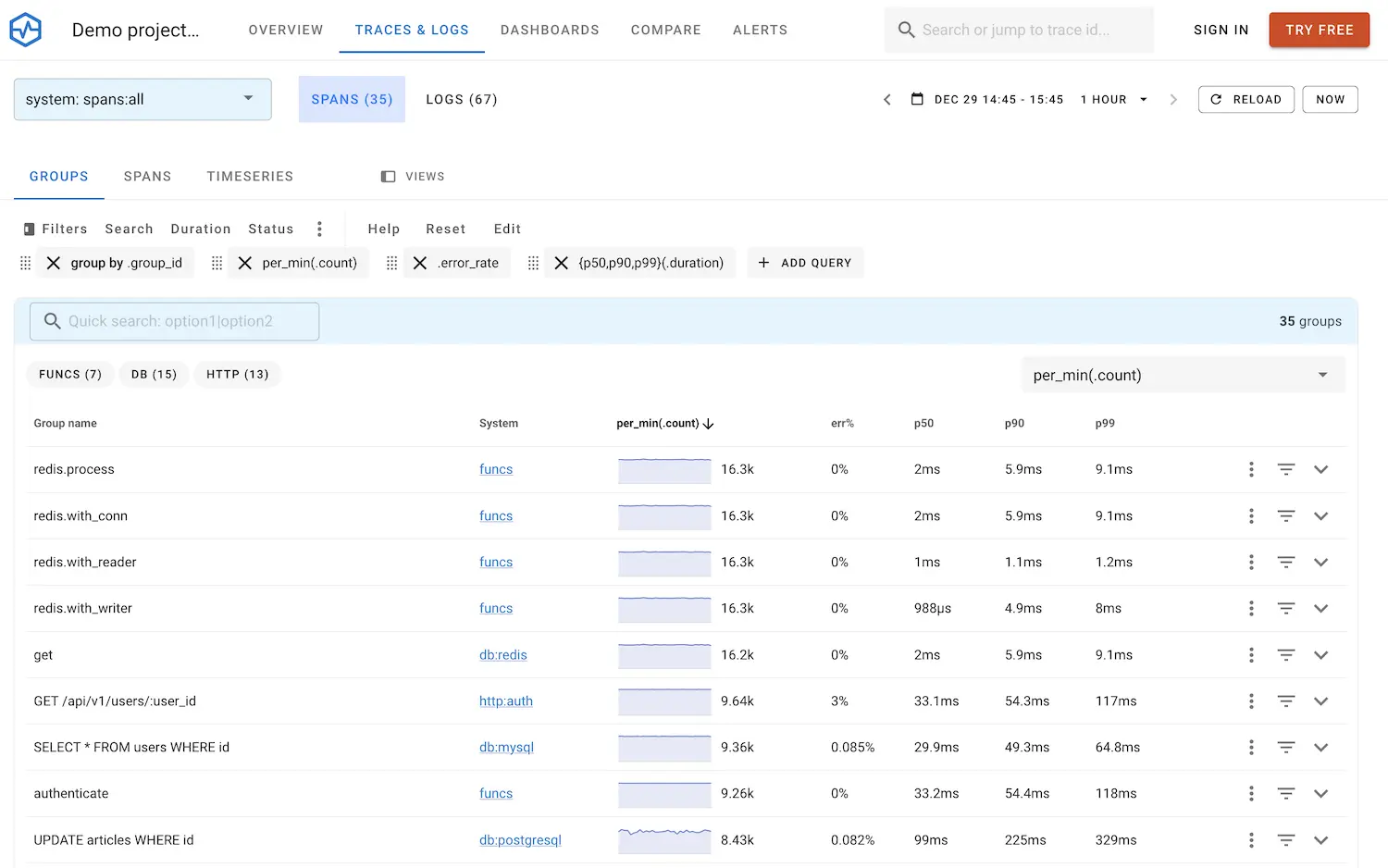The height and width of the screenshot is (868, 1388).
Task: Click the Uptrace logo icon
Action: point(26,30)
